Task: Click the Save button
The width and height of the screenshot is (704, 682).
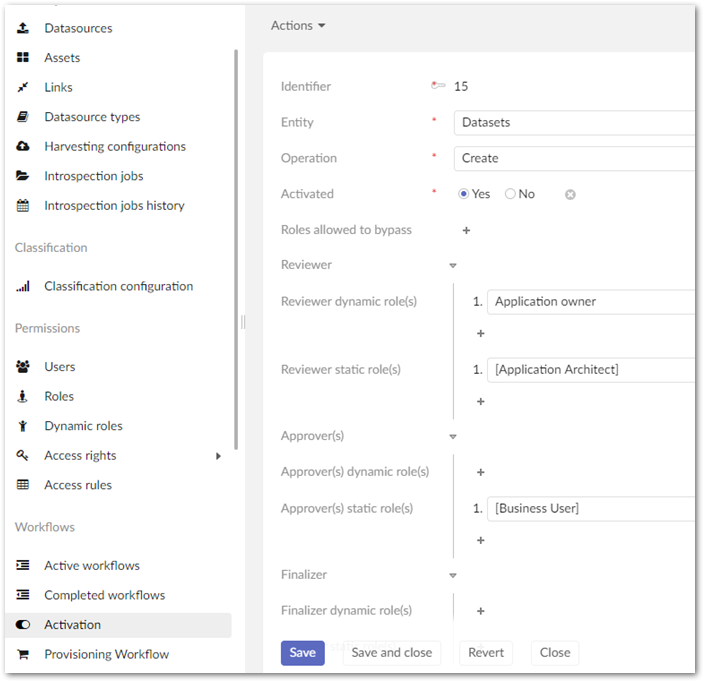Action: (x=302, y=653)
